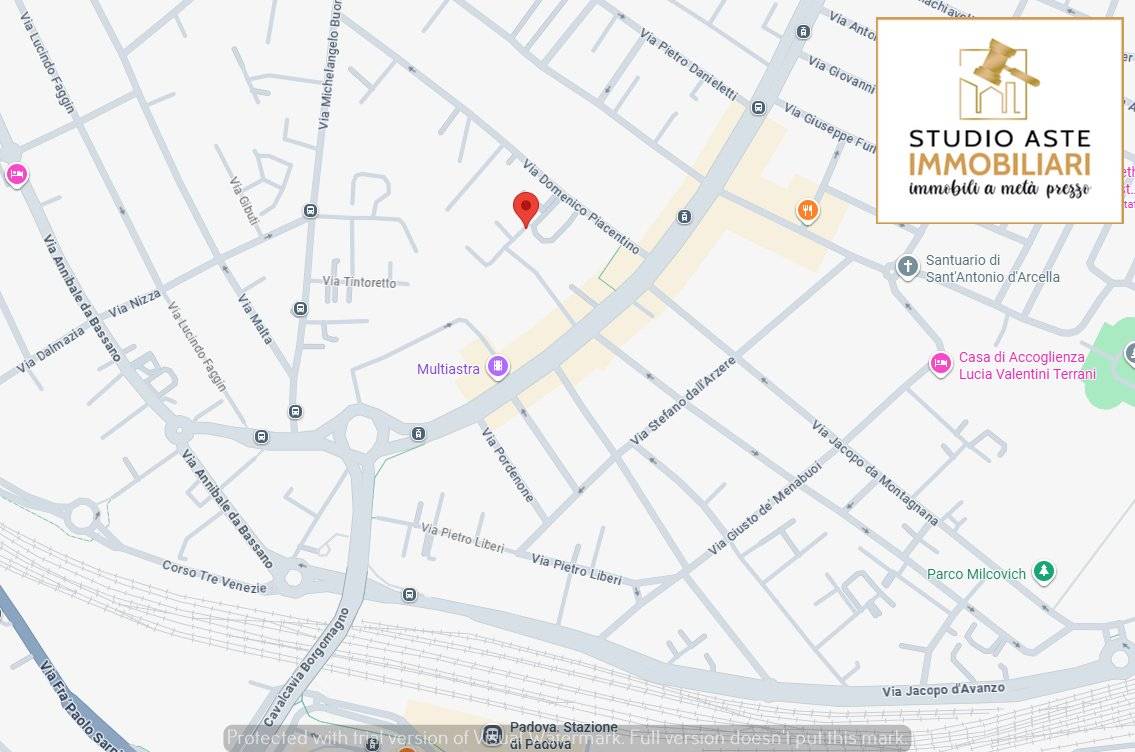Screen dimensions: 1135x752
Task: Click the Via Domenico Piacentino street label
Action: (x=581, y=207)
